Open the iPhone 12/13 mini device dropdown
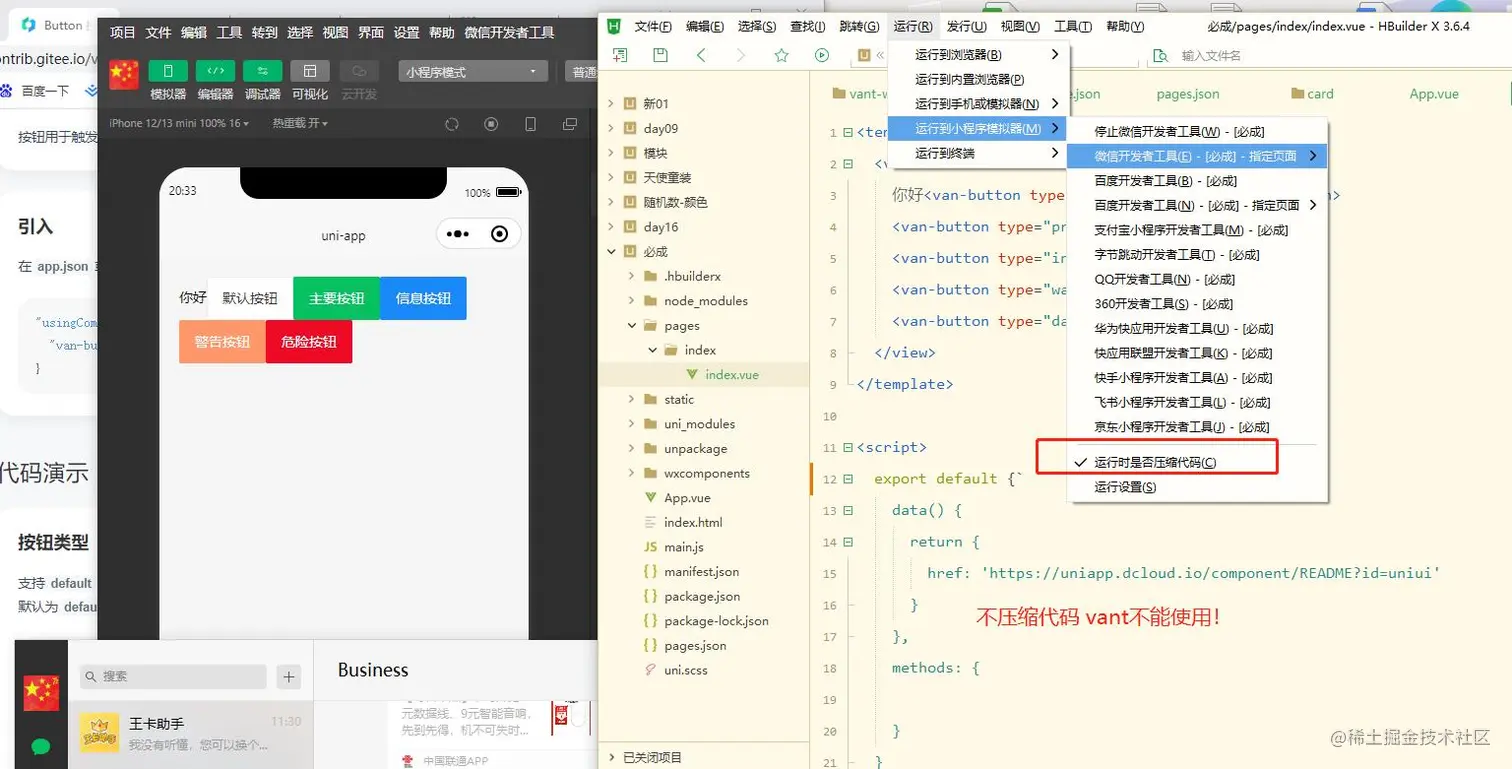 coord(180,124)
